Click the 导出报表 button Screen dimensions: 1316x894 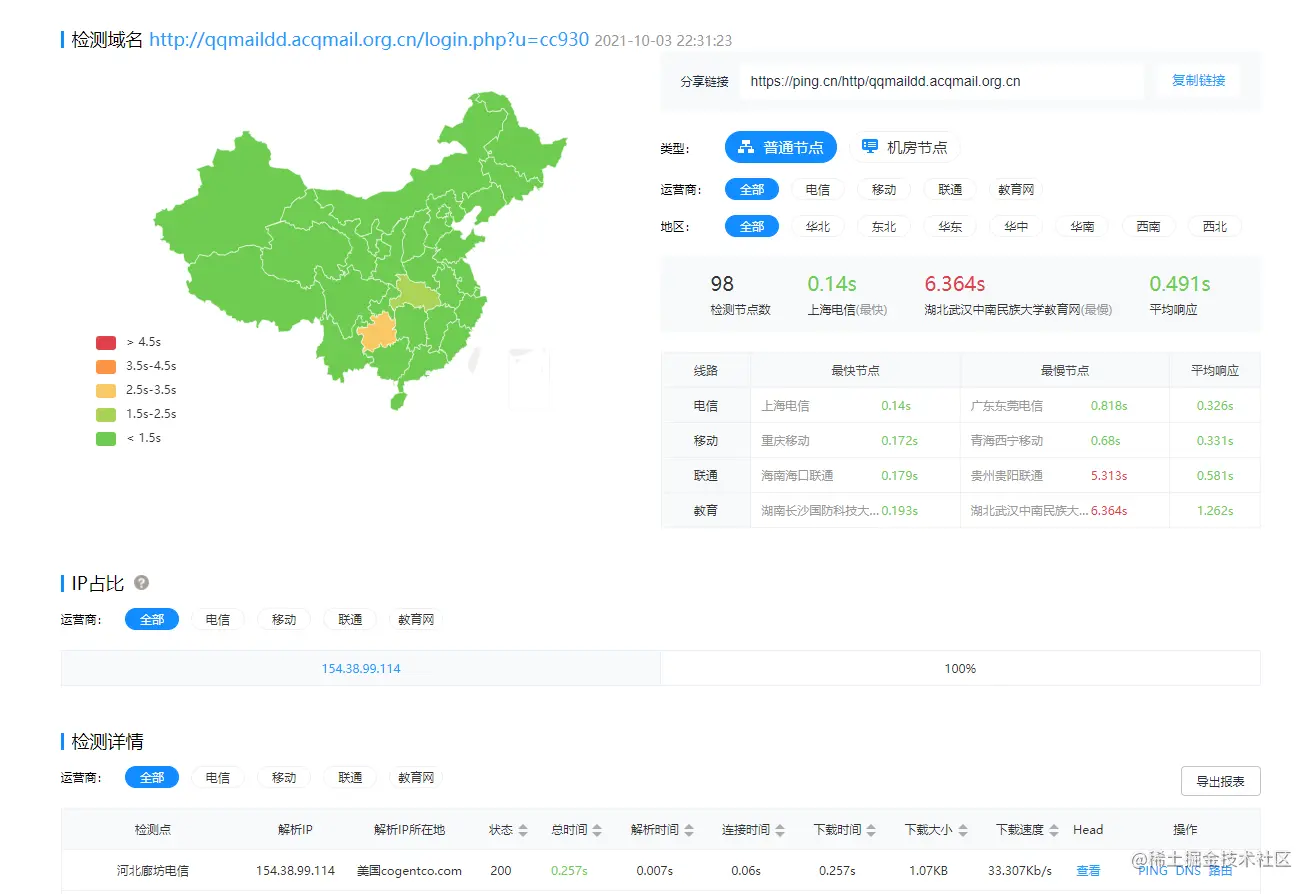click(x=1220, y=781)
